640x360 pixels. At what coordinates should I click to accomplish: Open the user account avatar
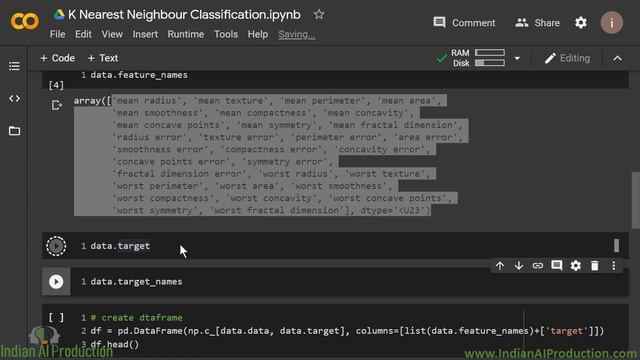[611, 23]
